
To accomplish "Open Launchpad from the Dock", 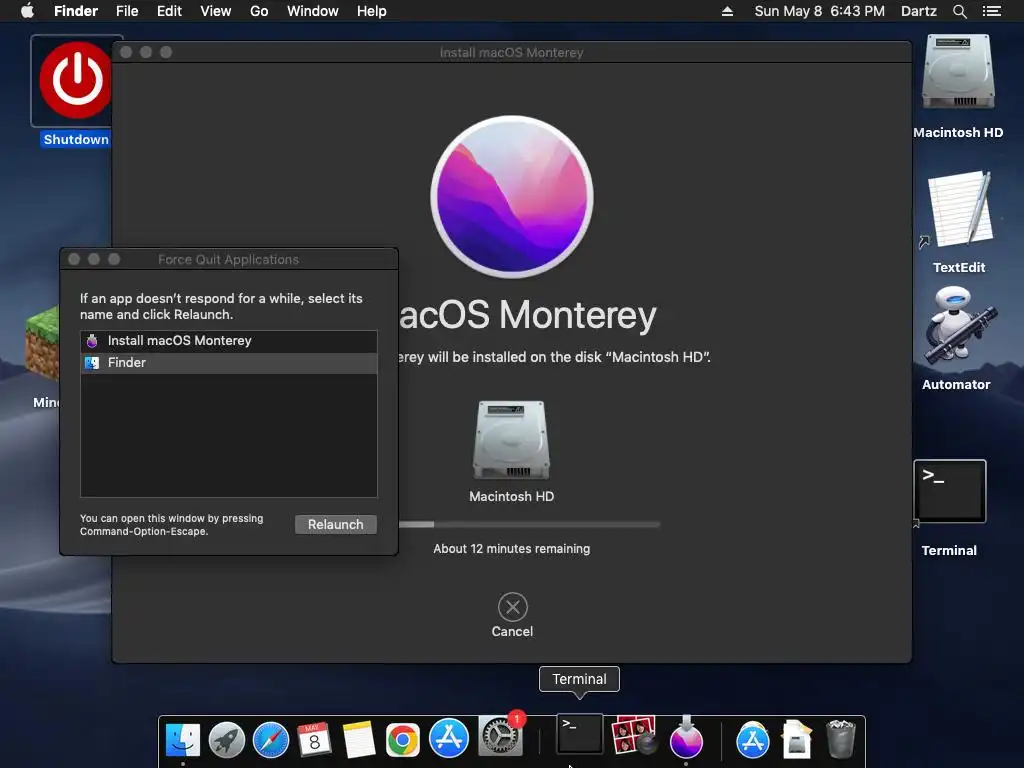I will [x=227, y=740].
